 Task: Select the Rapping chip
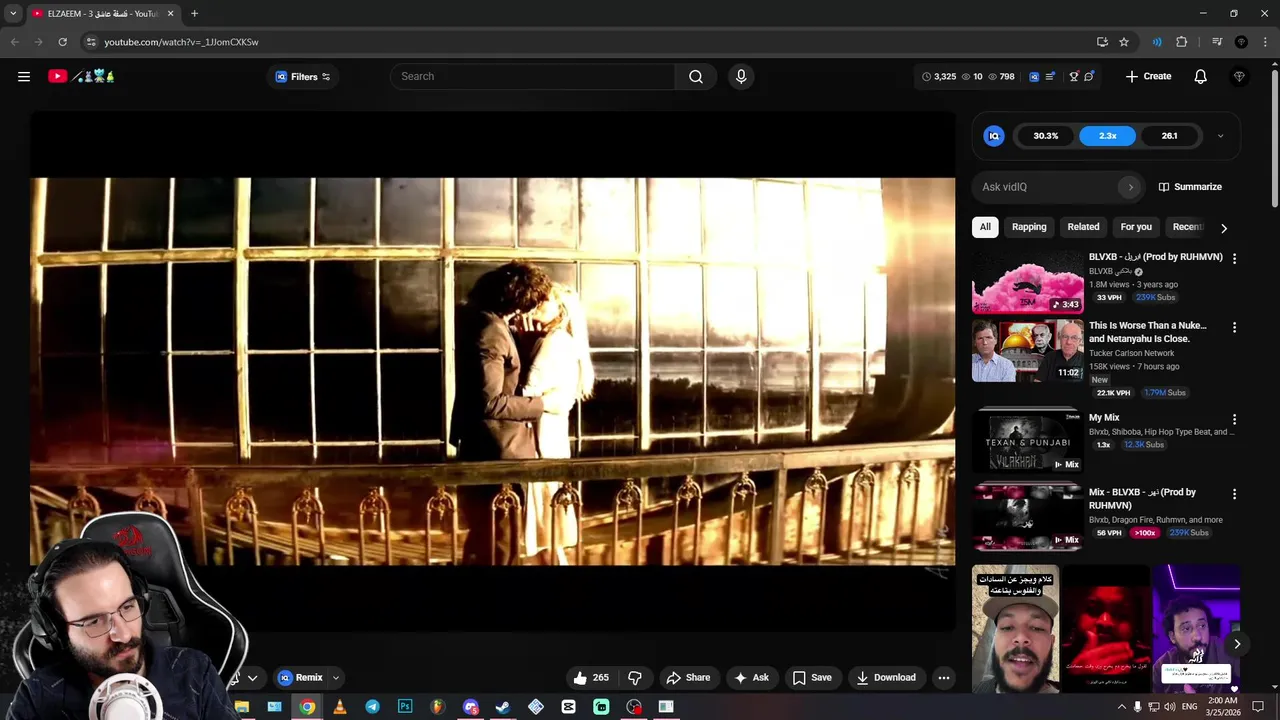(1029, 227)
